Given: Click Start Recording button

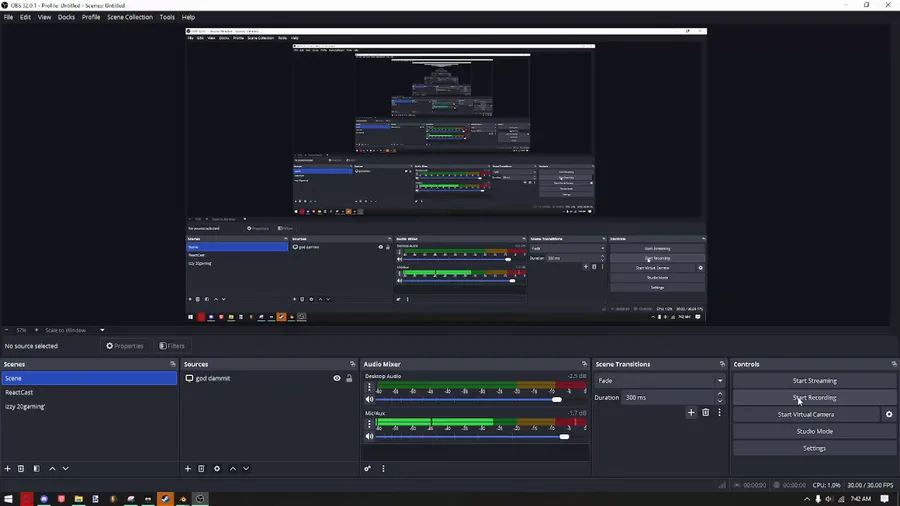Looking at the screenshot, I should click(x=814, y=398).
